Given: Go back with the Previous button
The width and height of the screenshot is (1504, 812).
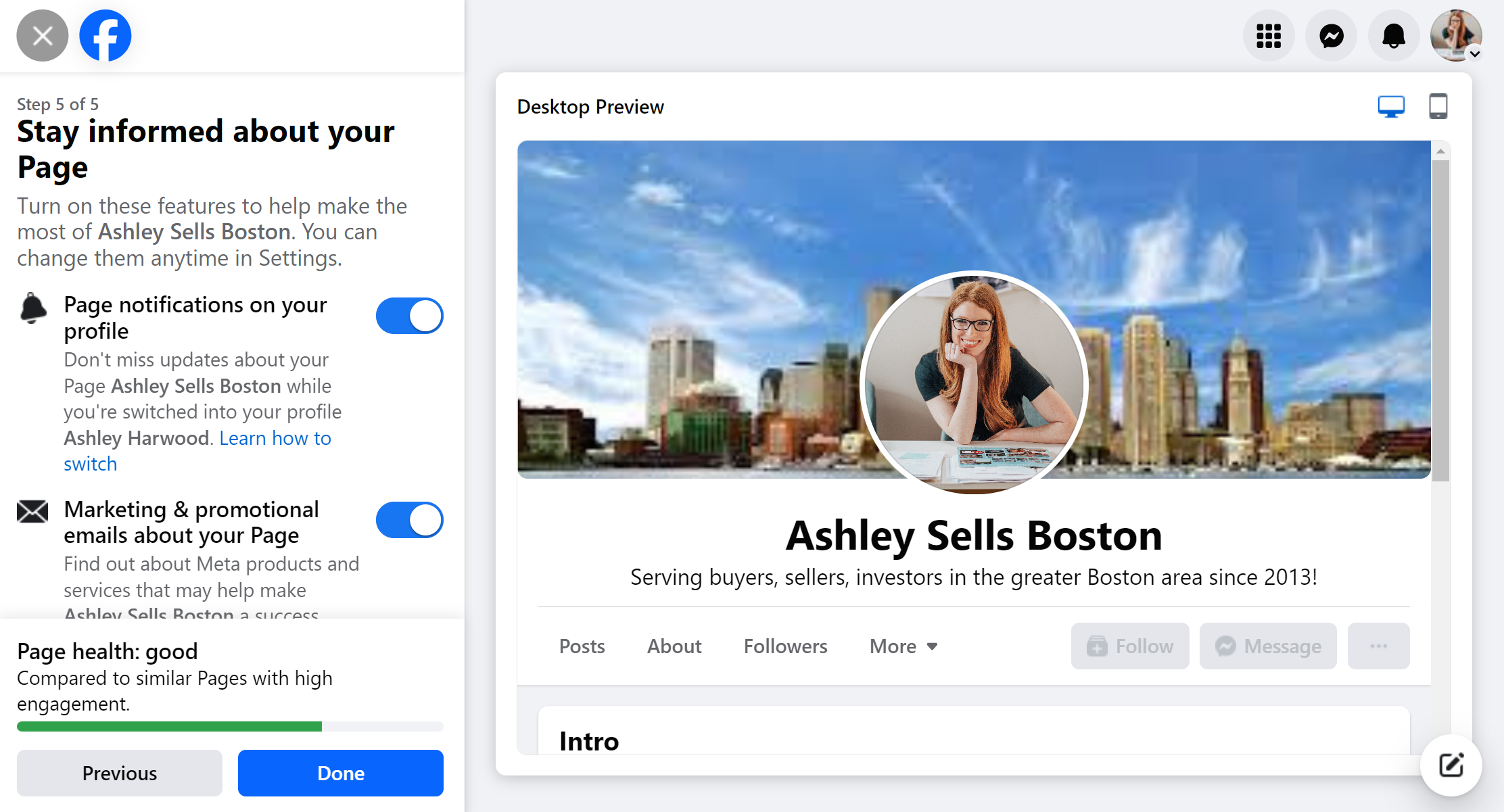Looking at the screenshot, I should tap(119, 773).
